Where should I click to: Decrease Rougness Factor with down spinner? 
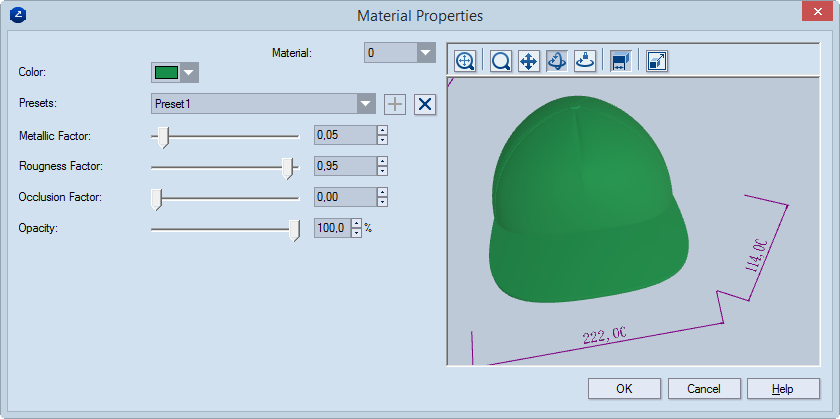[x=382, y=171]
